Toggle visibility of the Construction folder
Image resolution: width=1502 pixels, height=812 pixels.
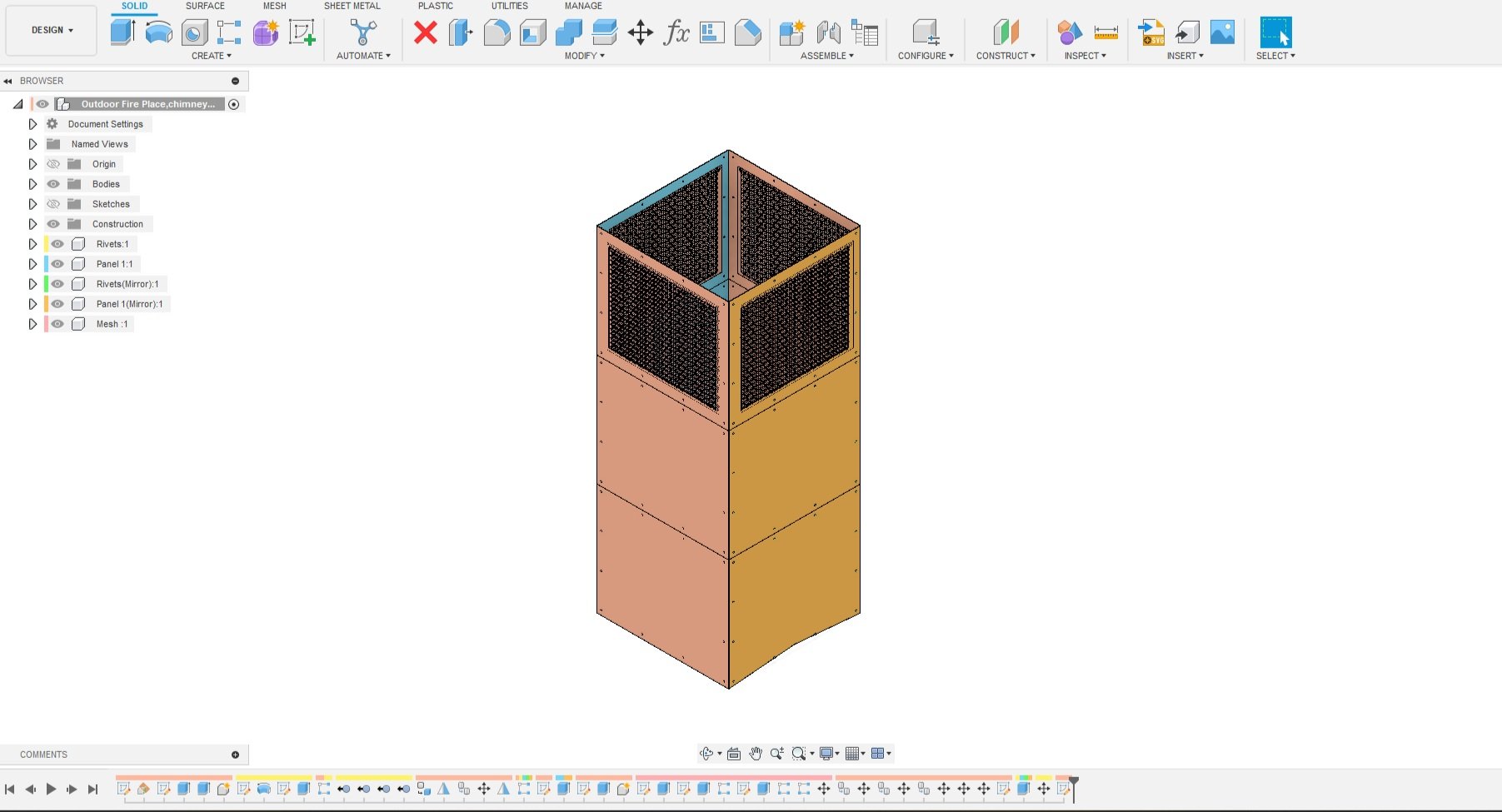click(53, 224)
